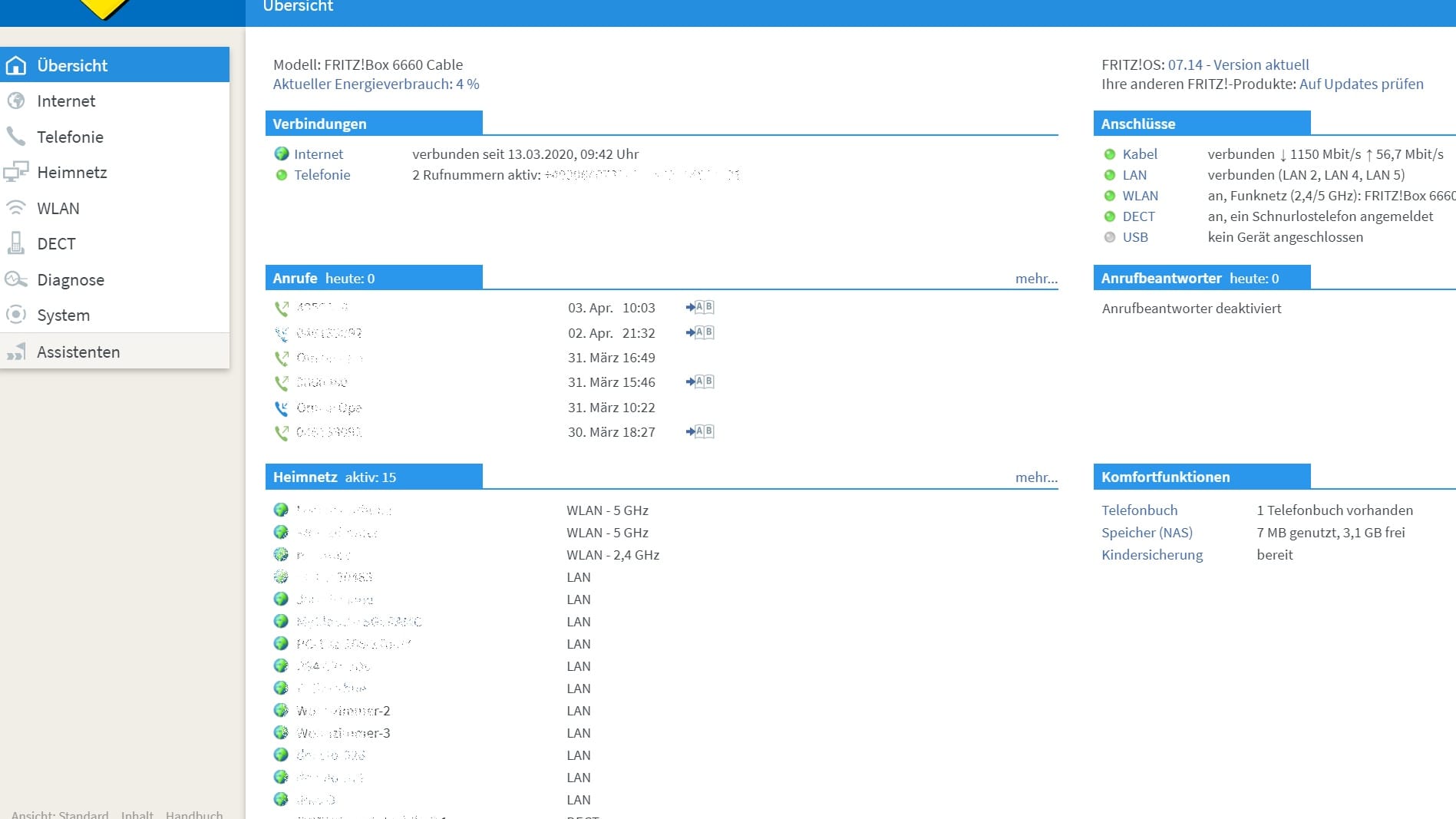
Task: Open the Diagnose menu
Action: pos(114,279)
